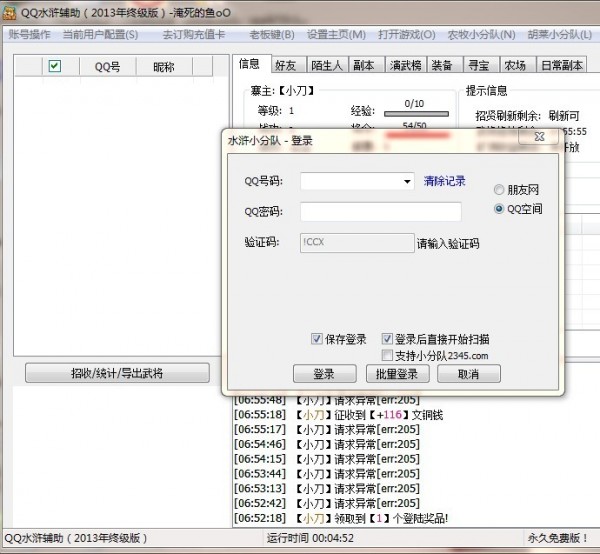Open the 当前用户配置(S) menu
Screen dimensions: 600x554
pyautogui.click(x=100, y=34)
